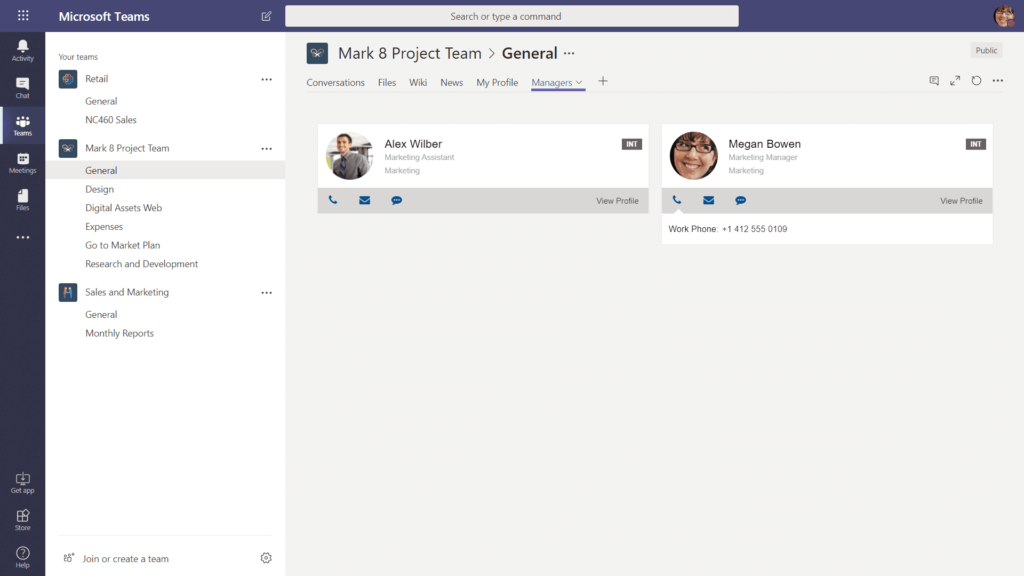This screenshot has width=1024, height=576.
Task: Click the name Megan Bowen
Action: click(x=765, y=144)
